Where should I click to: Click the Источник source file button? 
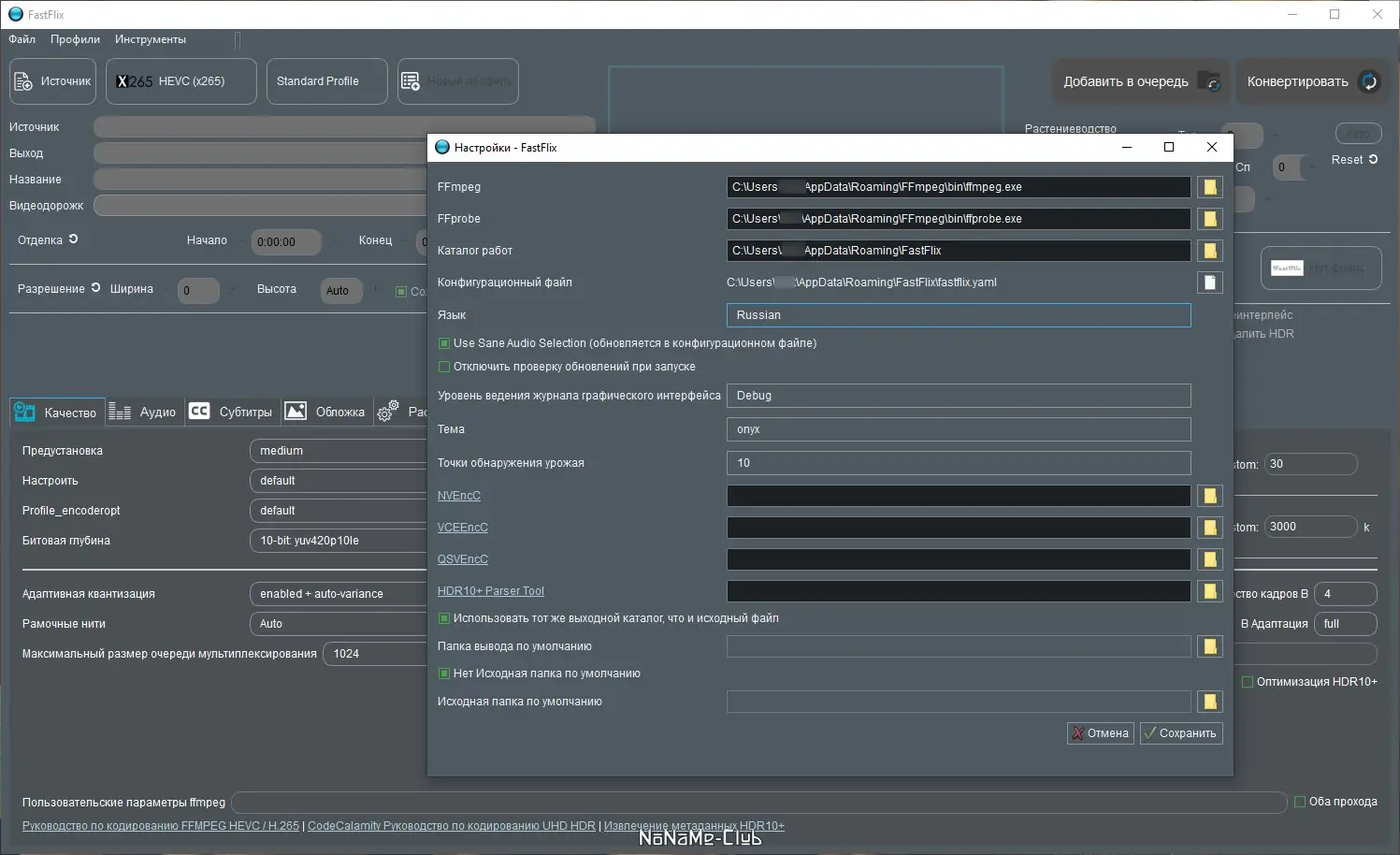click(52, 81)
